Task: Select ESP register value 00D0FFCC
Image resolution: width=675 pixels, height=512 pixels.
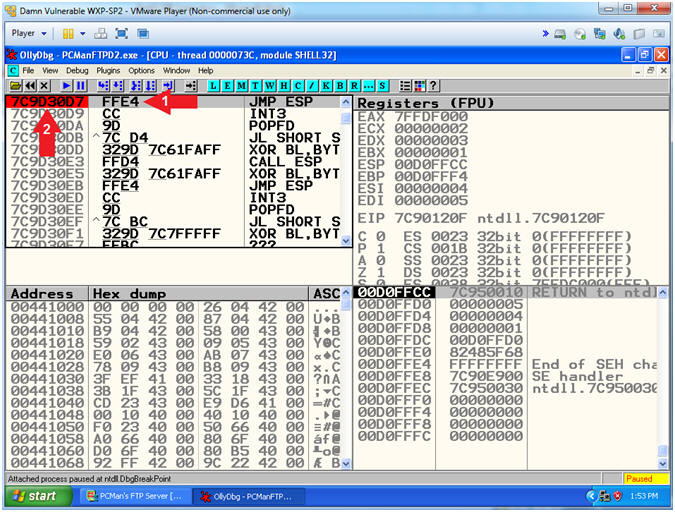Action: [431, 165]
